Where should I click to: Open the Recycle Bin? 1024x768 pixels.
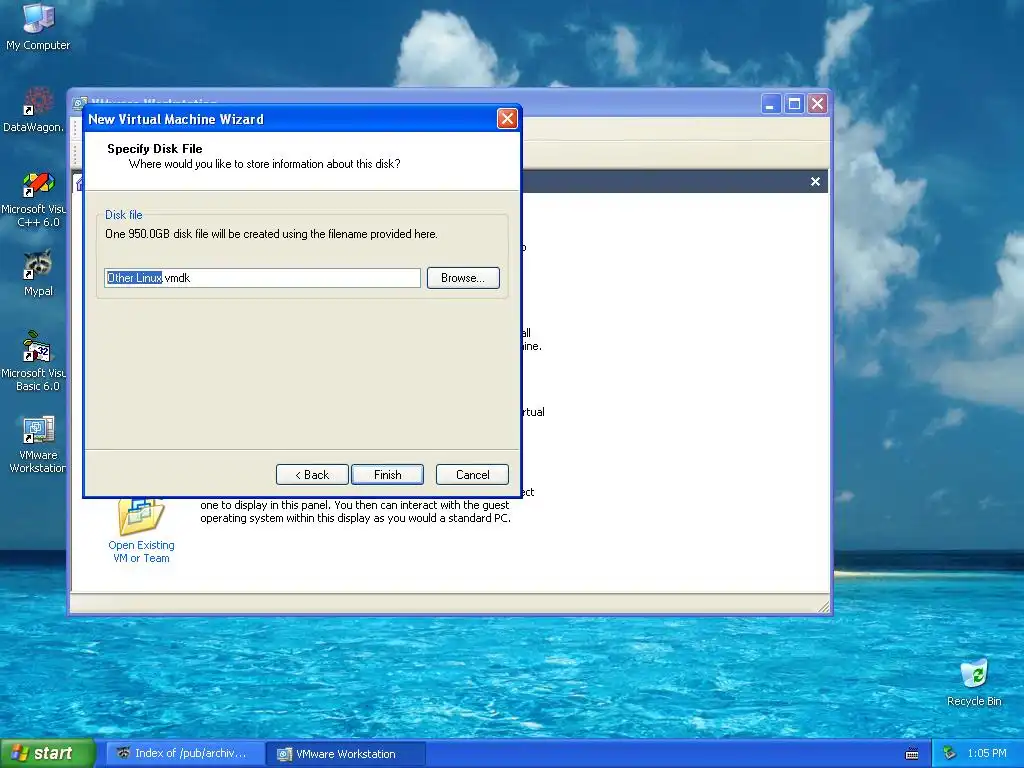(x=974, y=682)
